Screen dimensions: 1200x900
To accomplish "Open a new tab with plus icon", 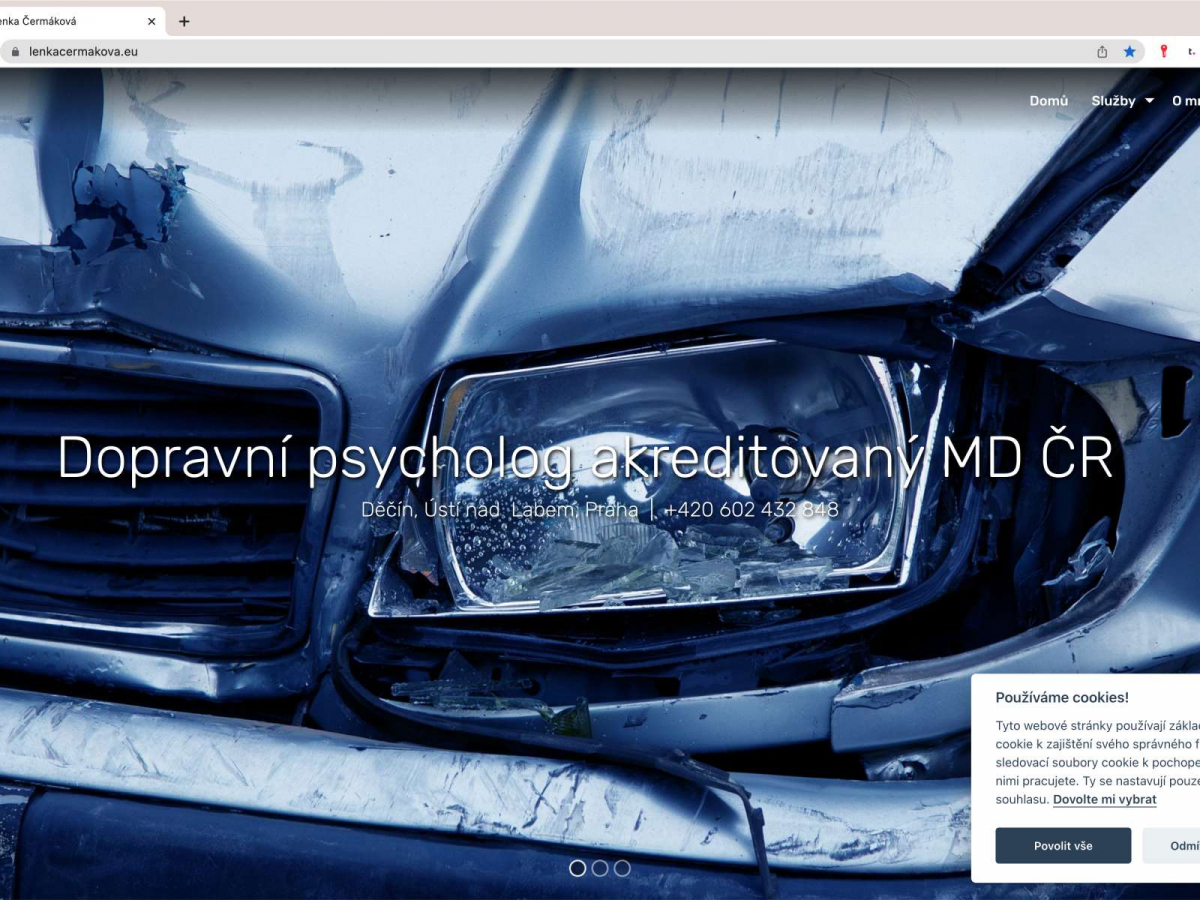I will point(184,21).
